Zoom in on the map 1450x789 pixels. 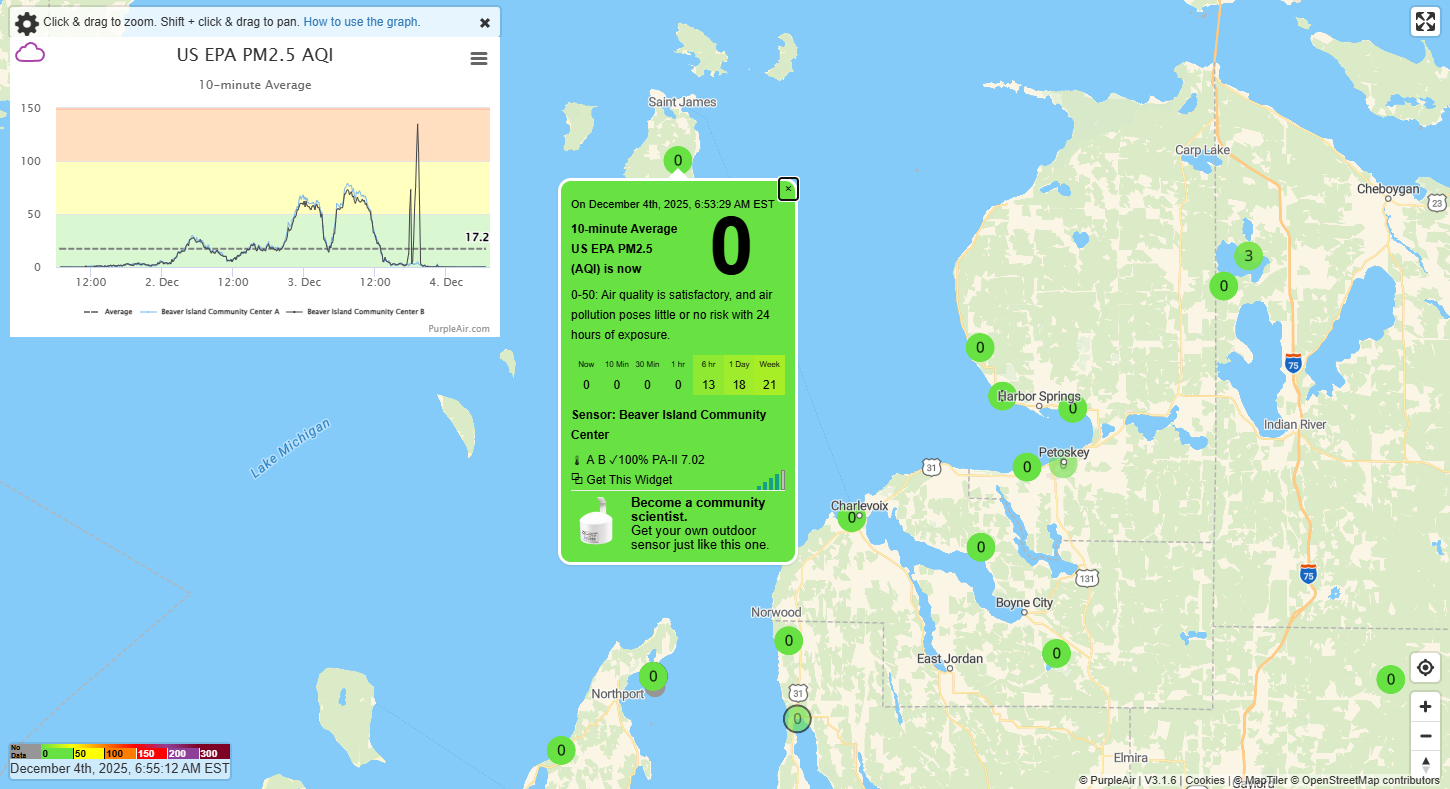click(x=1425, y=706)
